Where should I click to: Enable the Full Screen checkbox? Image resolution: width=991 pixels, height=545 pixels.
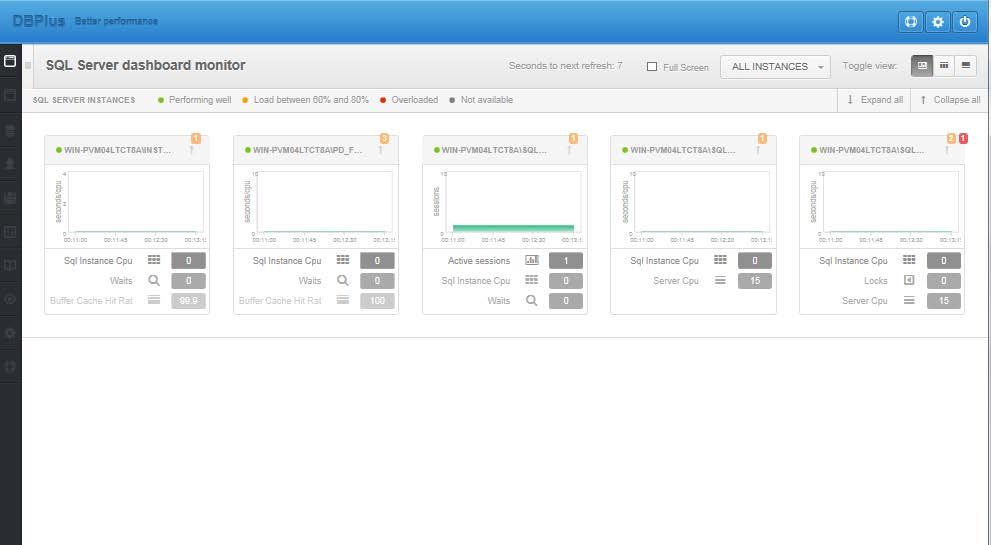(652, 66)
